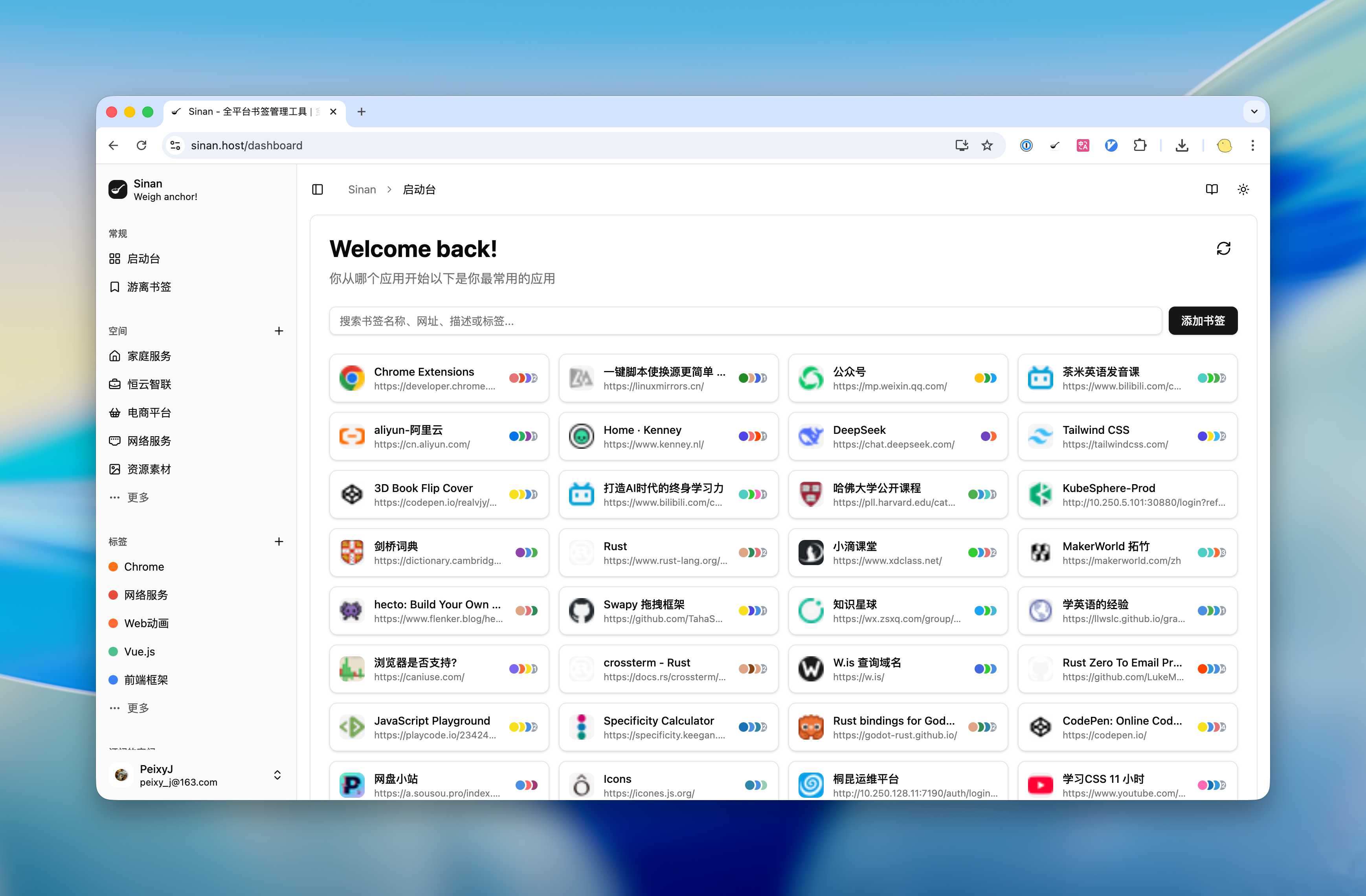This screenshot has width=1366, height=896.
Task: Bookmark page with the star icon
Action: tap(987, 145)
